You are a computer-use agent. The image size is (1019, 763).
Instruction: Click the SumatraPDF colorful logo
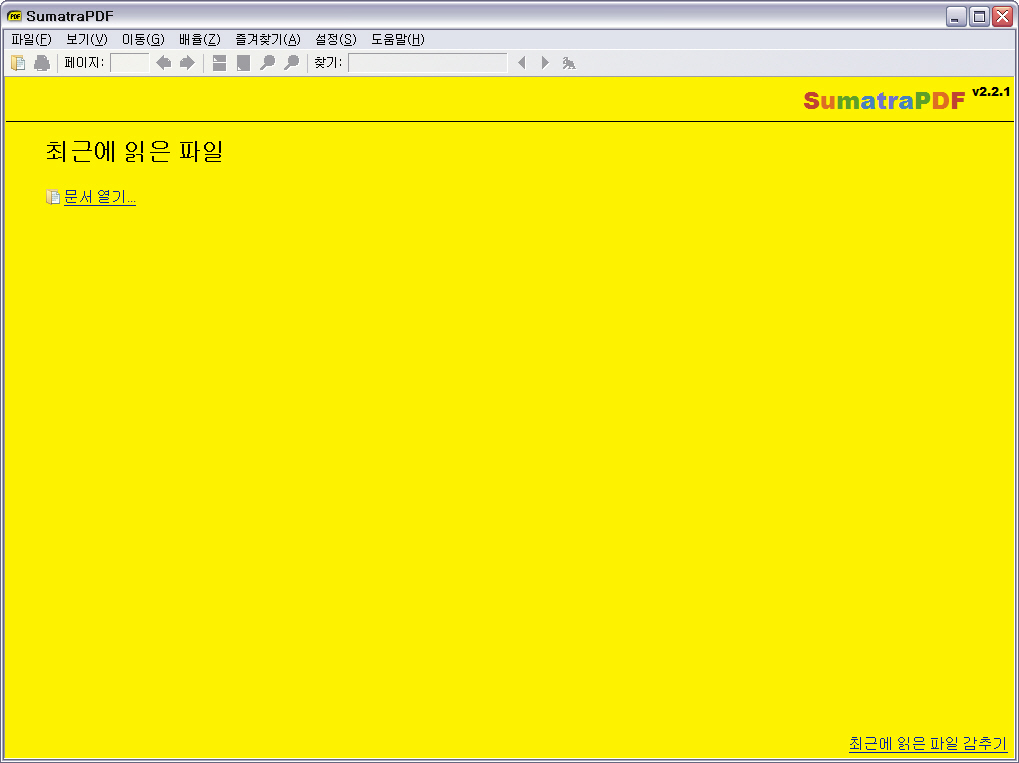click(884, 101)
